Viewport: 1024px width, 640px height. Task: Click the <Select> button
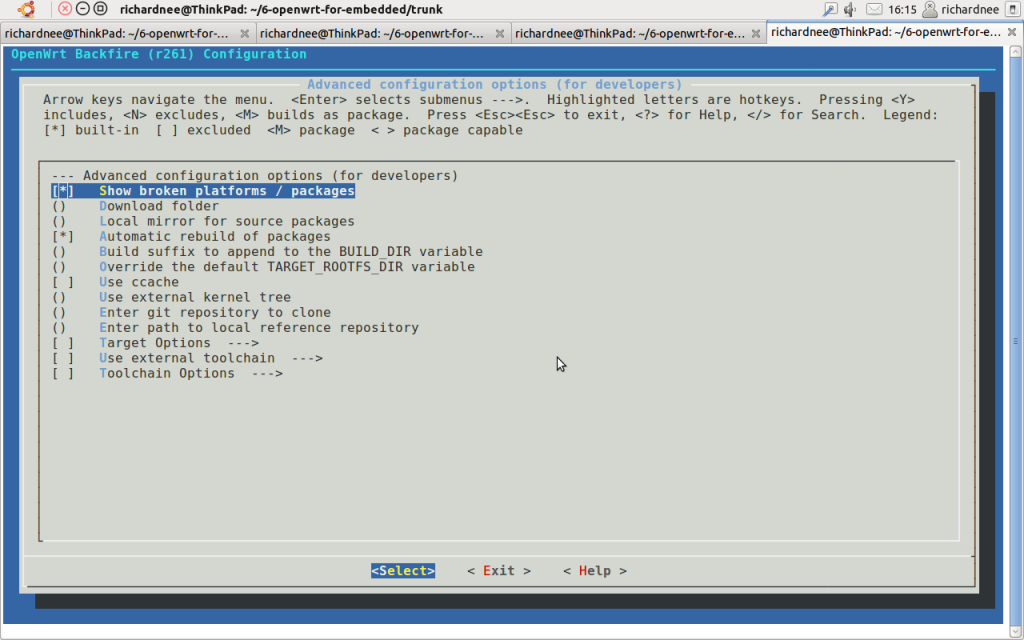[x=403, y=571]
